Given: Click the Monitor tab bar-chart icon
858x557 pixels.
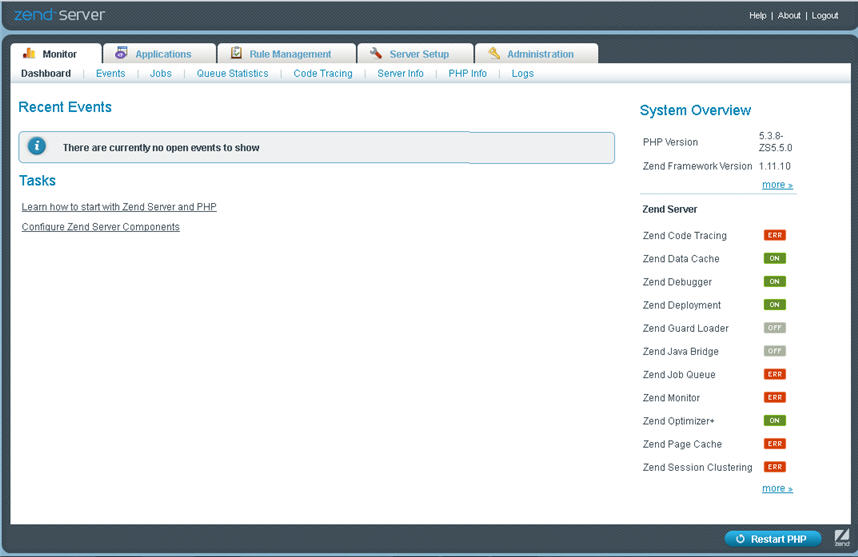Looking at the screenshot, I should 29,54.
